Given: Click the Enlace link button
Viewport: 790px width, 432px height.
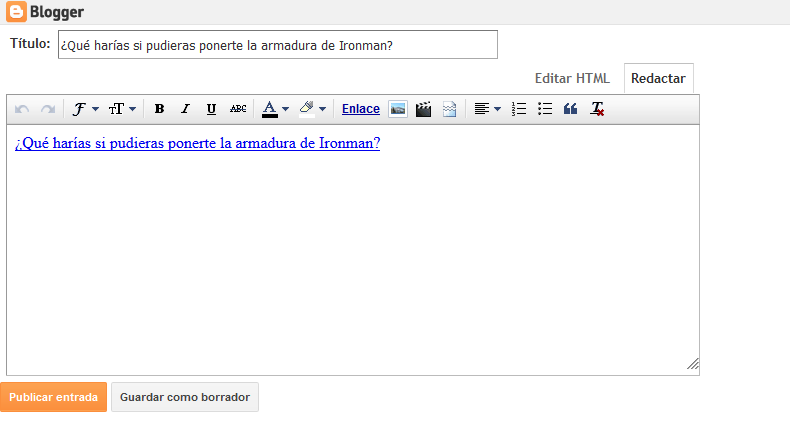Looking at the screenshot, I should (x=361, y=109).
